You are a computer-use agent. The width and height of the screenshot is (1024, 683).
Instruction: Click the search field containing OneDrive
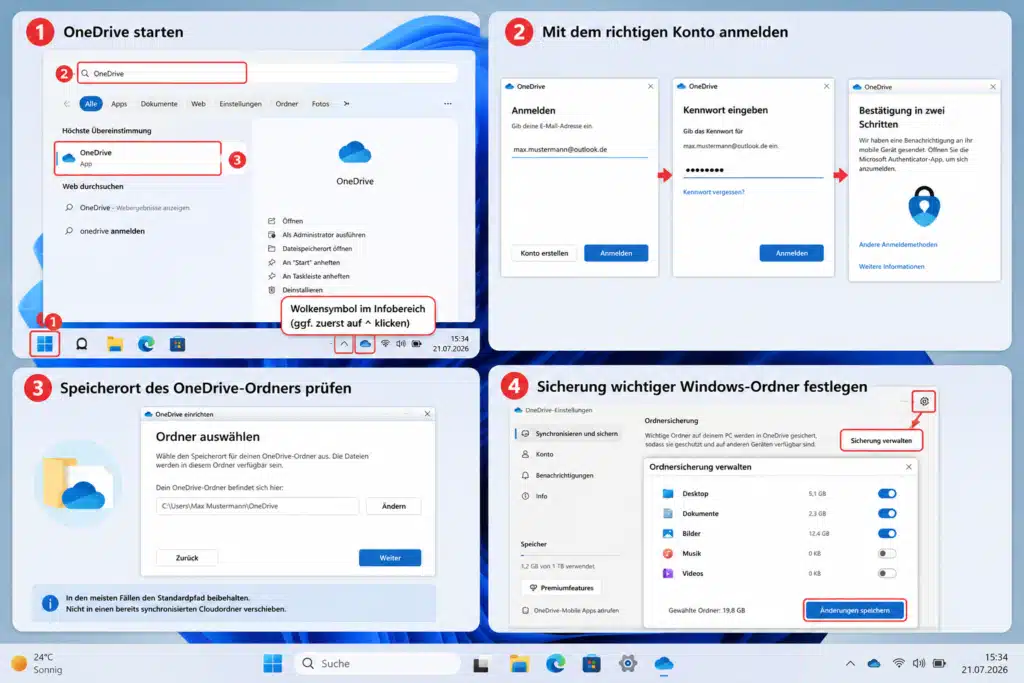tap(162, 73)
